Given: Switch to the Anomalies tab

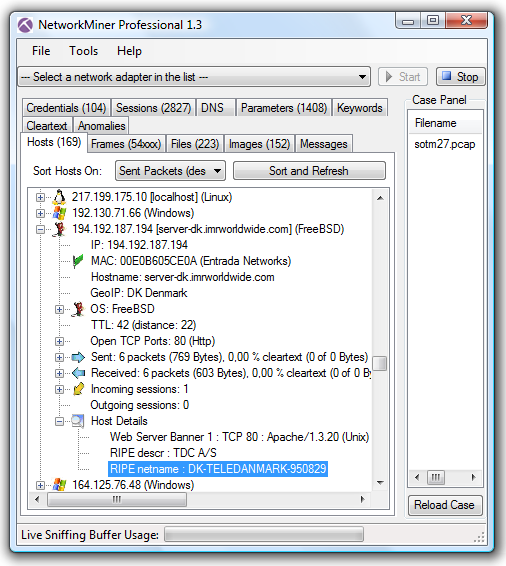Looking at the screenshot, I should [x=101, y=126].
